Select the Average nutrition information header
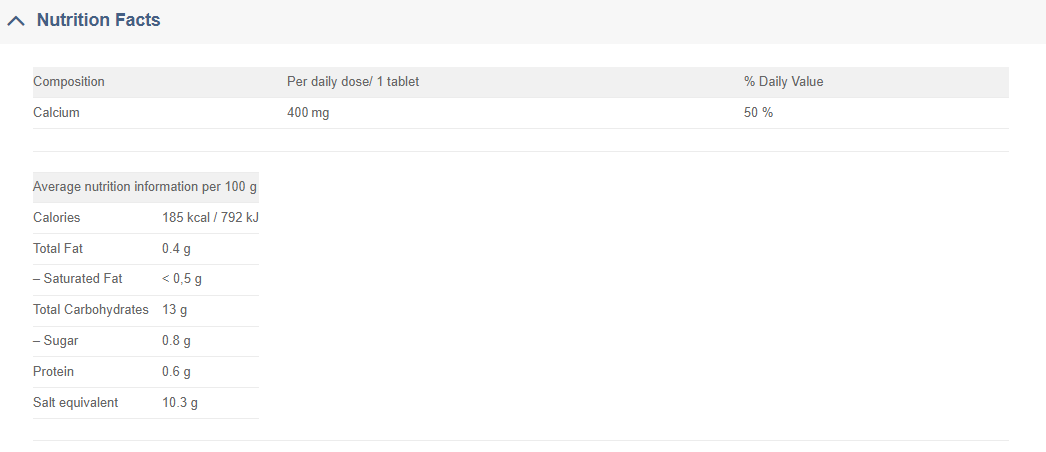1046x452 pixels. pyautogui.click(x=145, y=187)
